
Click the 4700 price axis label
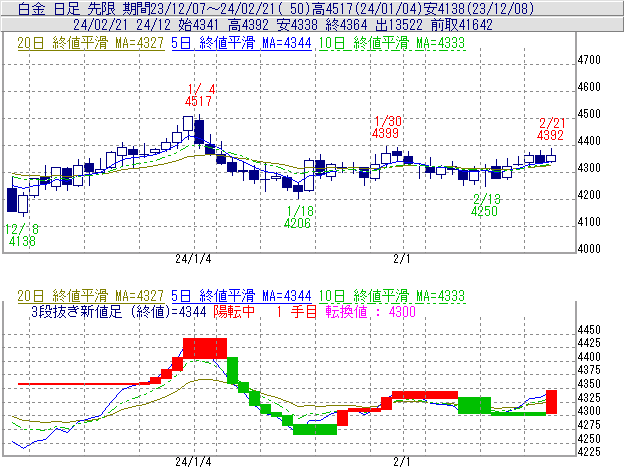coord(589,60)
